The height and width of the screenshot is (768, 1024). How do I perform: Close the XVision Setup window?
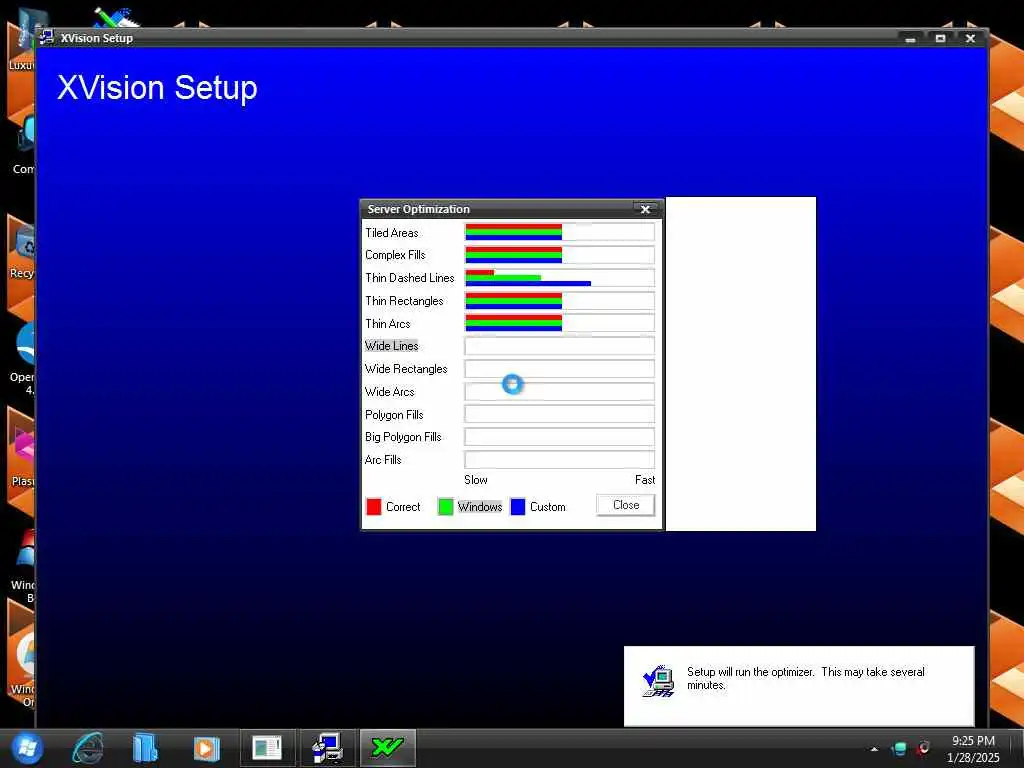coord(970,39)
